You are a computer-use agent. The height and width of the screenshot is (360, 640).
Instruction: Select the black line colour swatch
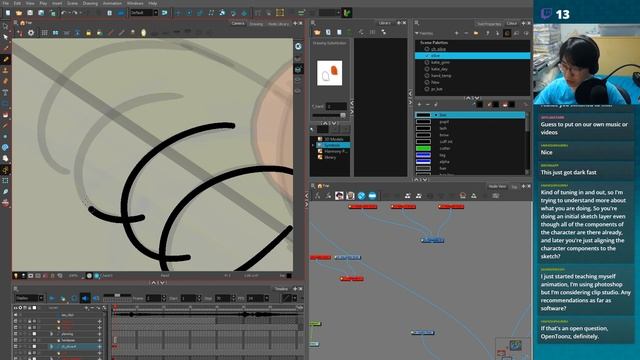point(423,115)
